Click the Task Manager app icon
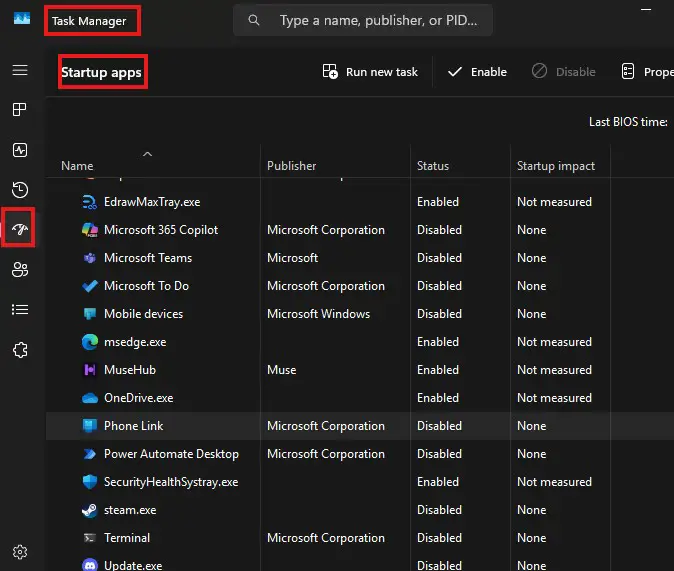The width and height of the screenshot is (674, 571). click(x=22, y=18)
